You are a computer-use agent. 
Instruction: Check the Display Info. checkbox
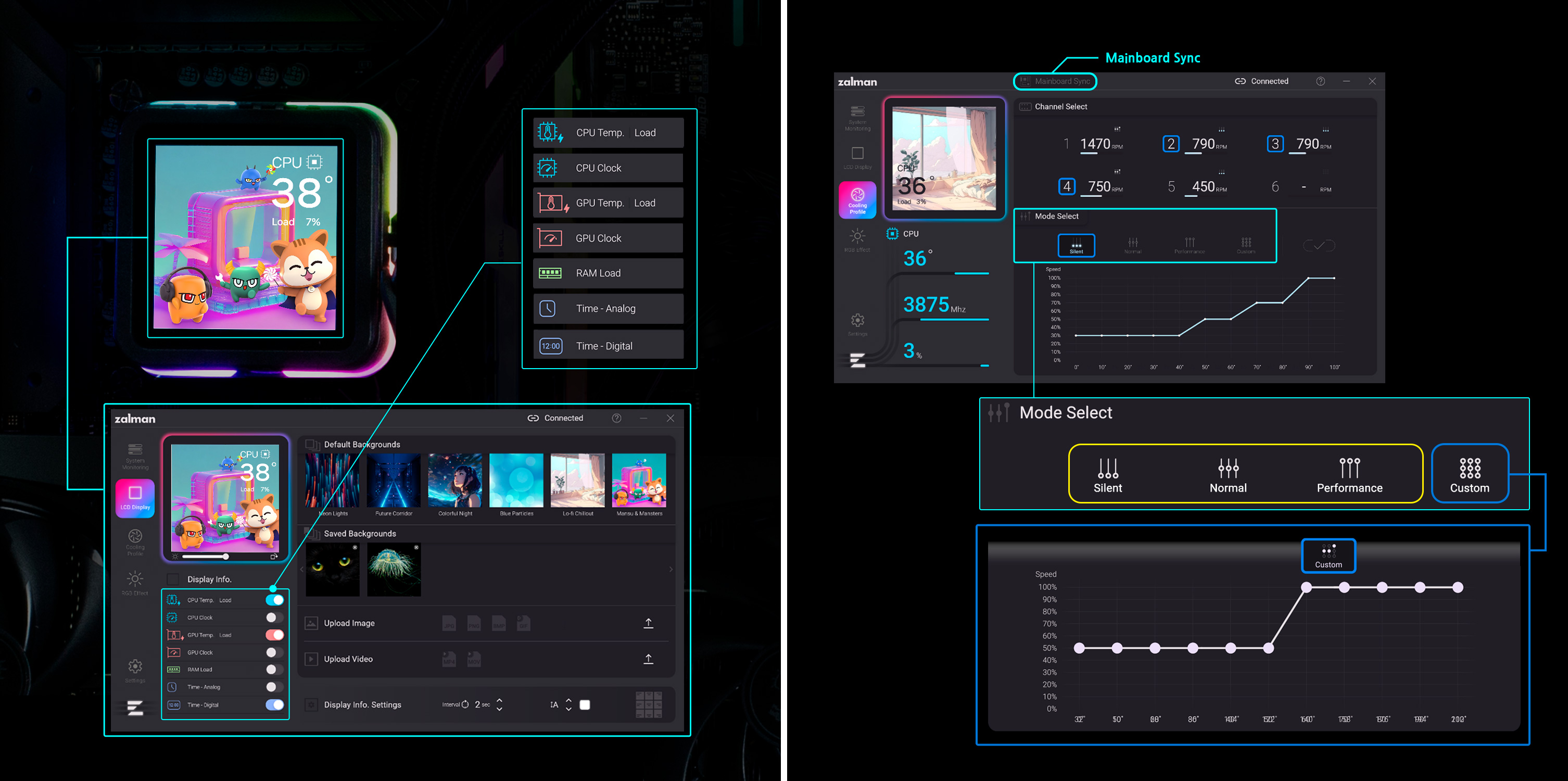(x=173, y=579)
